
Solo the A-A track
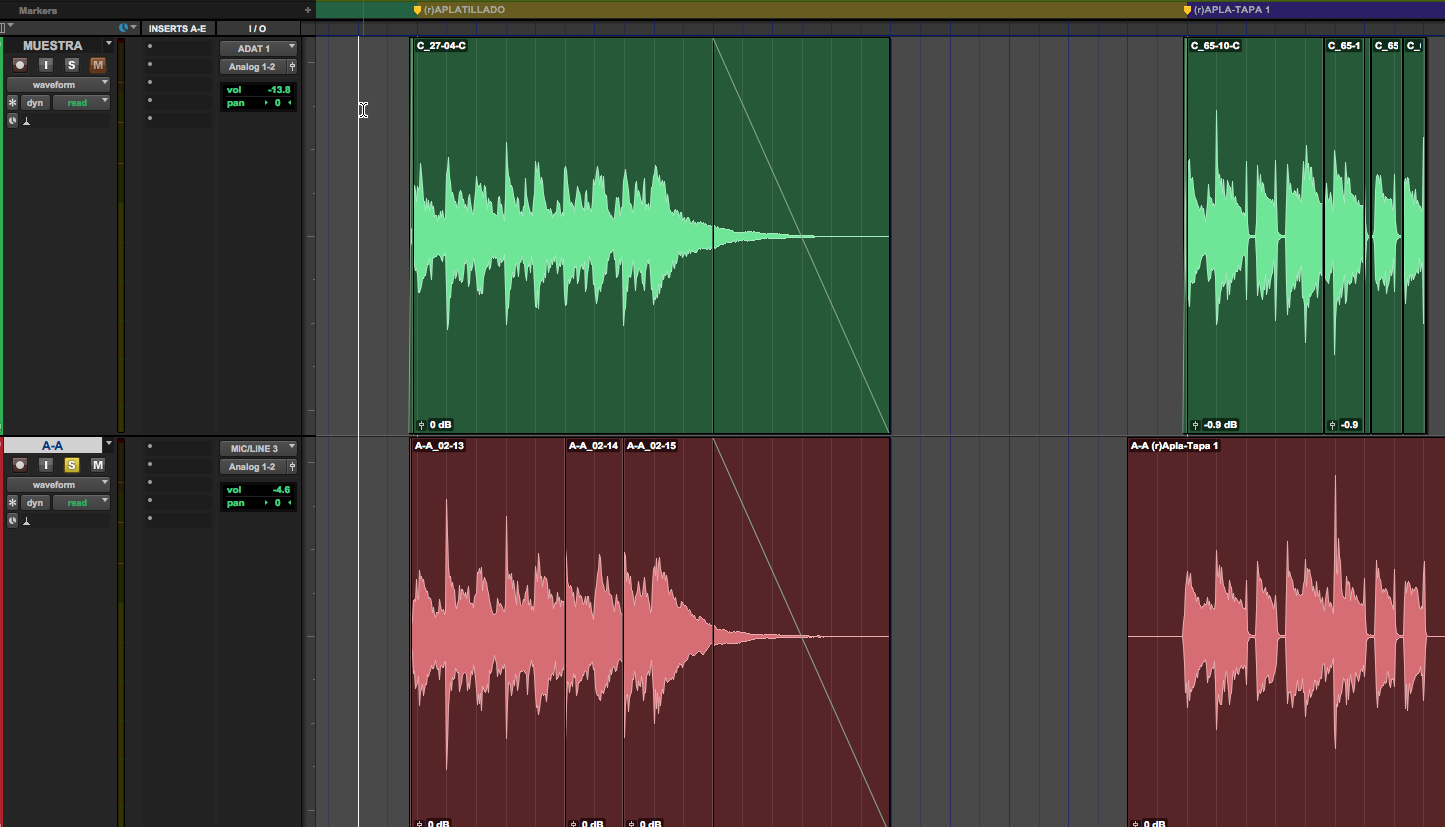click(x=71, y=464)
